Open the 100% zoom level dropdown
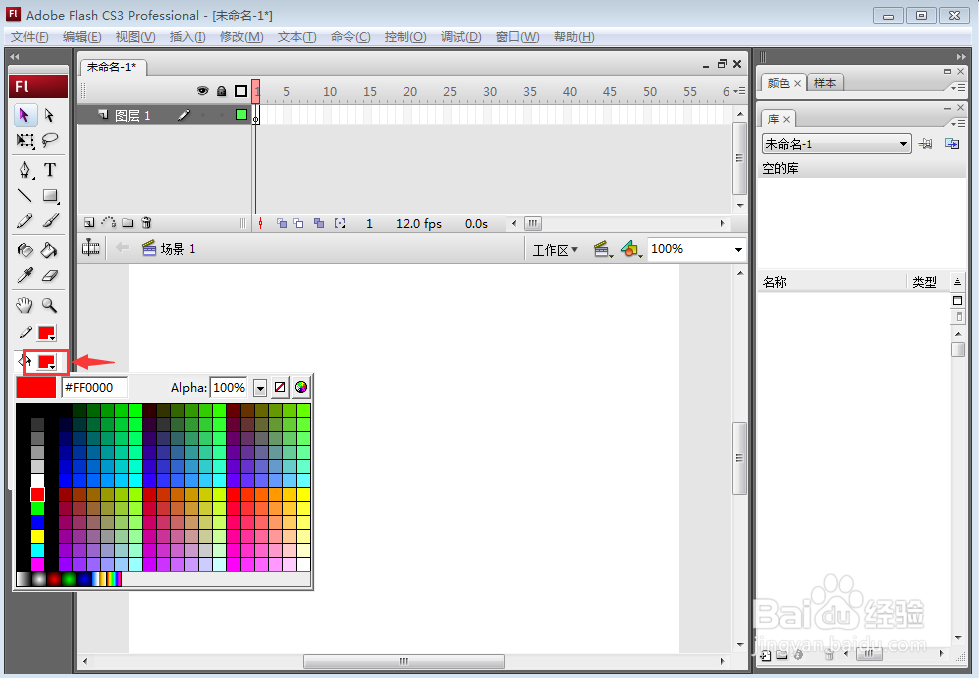 click(x=738, y=250)
